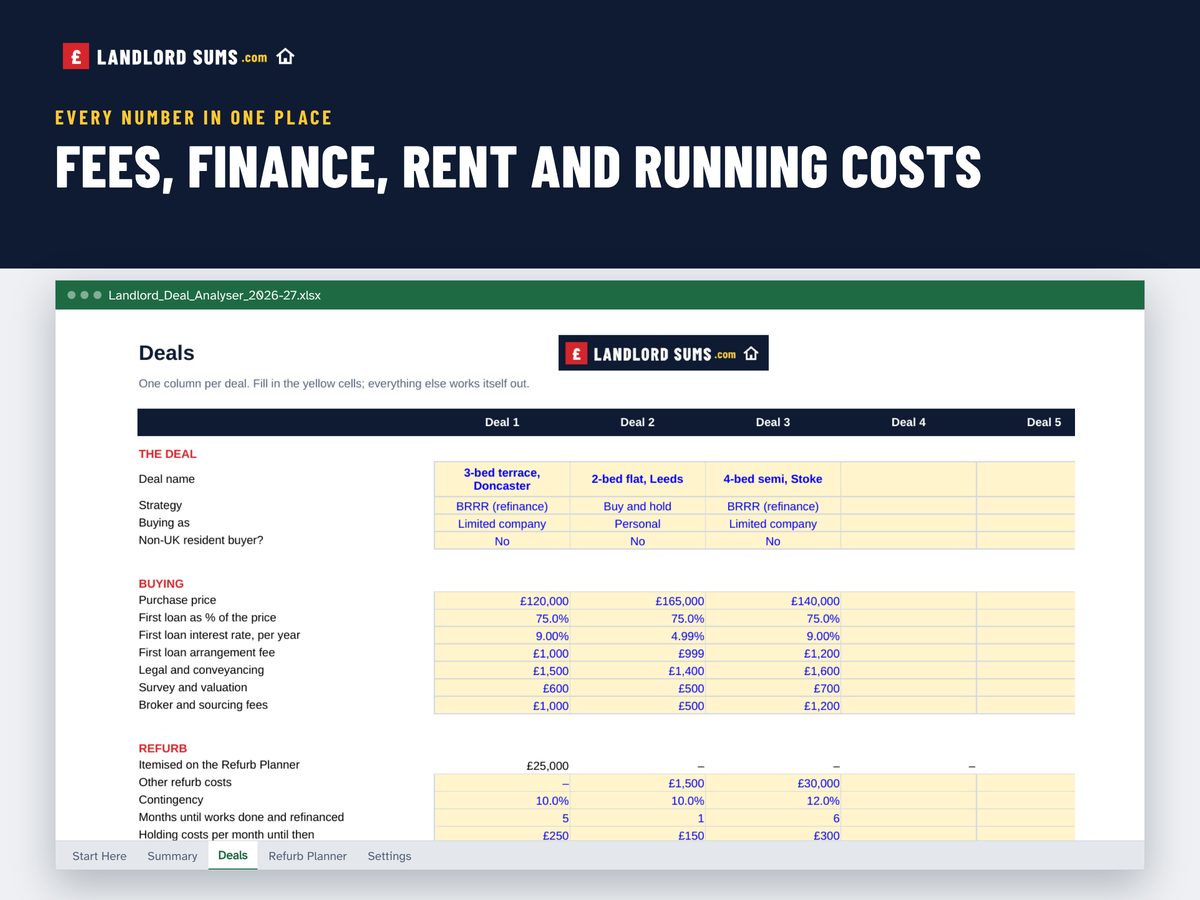This screenshot has width=1200, height=900.
Task: Switch to the Summary sheet tab
Action: (172, 856)
